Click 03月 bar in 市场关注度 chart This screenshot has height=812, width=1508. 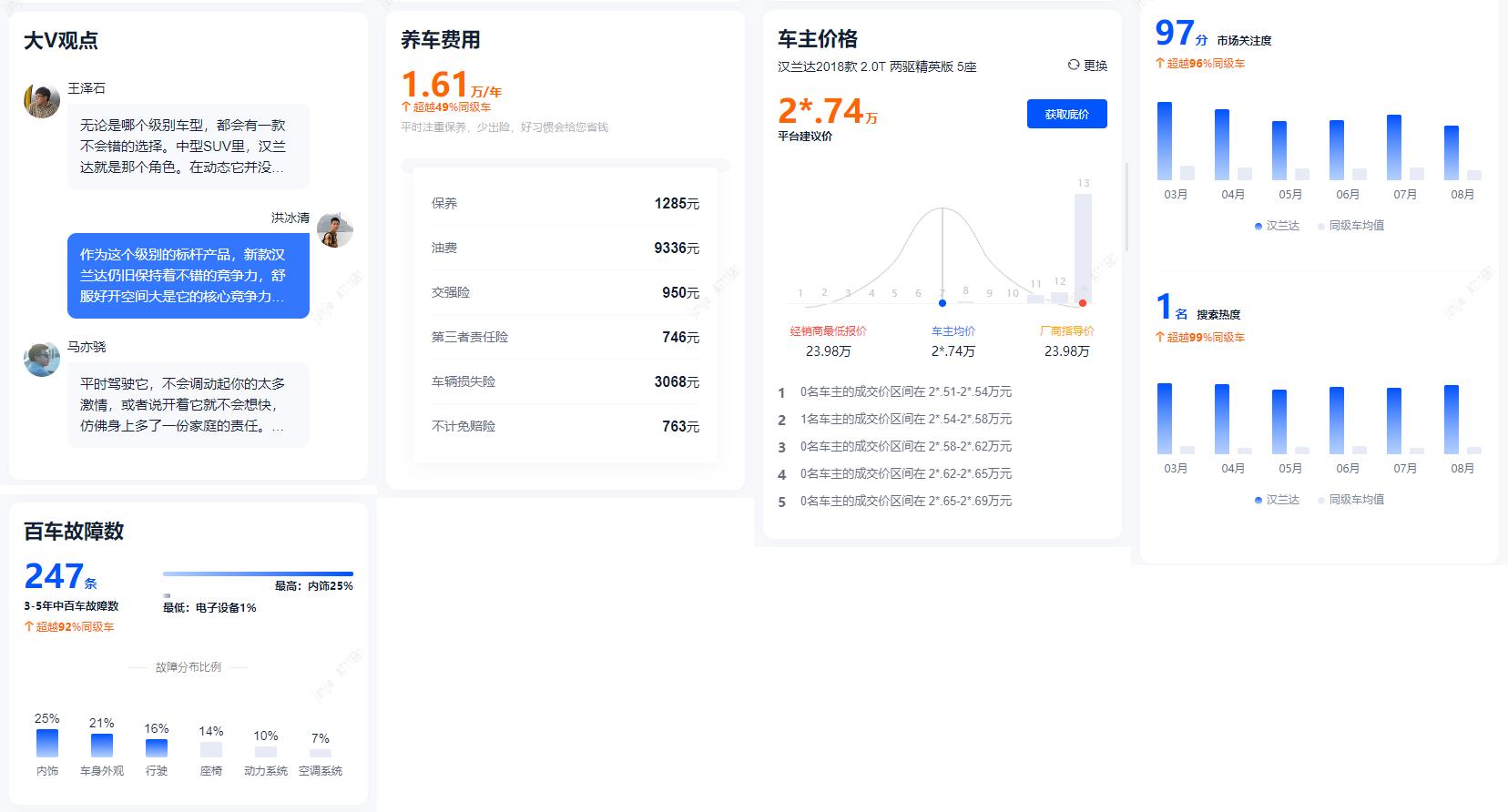(x=1165, y=140)
